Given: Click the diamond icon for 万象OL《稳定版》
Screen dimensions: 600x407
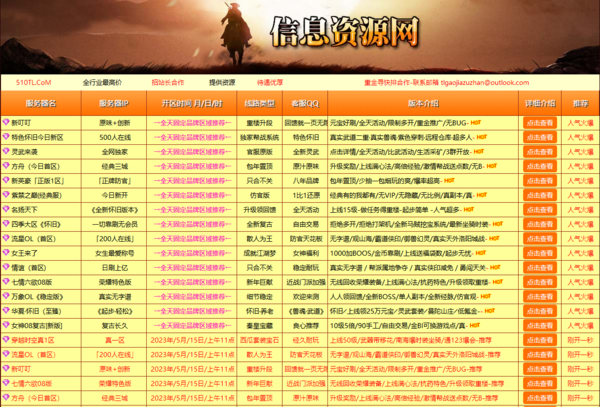Looking at the screenshot, I should 6,298.
